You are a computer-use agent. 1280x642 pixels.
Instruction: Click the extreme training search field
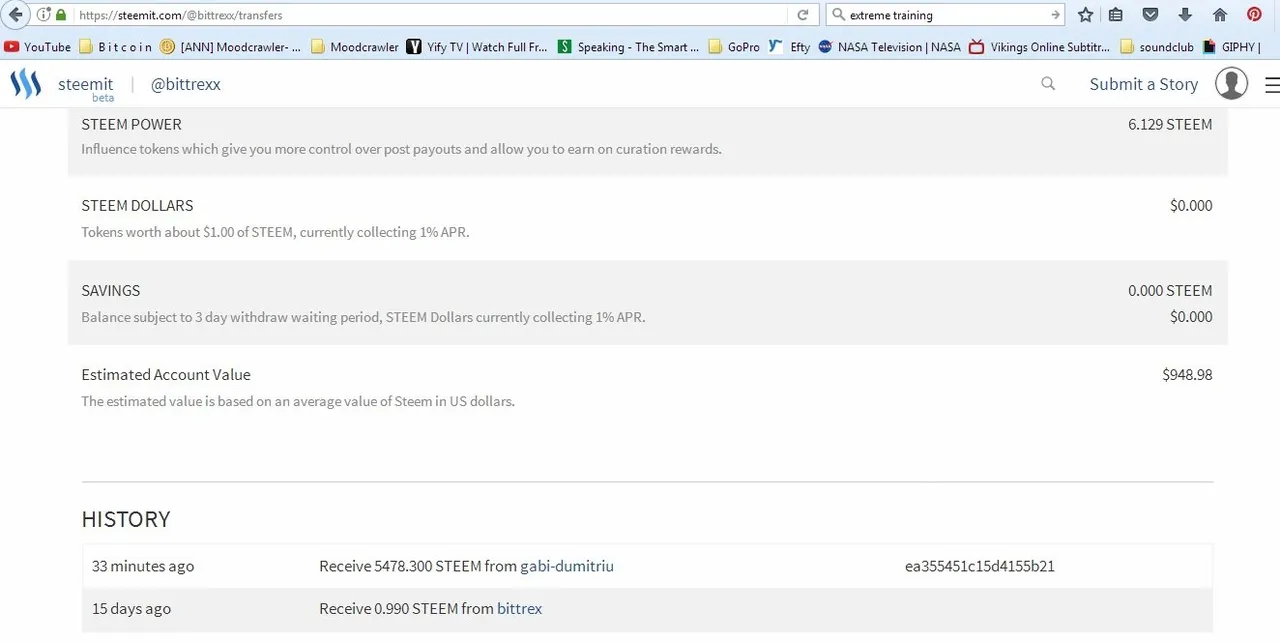pyautogui.click(x=945, y=15)
